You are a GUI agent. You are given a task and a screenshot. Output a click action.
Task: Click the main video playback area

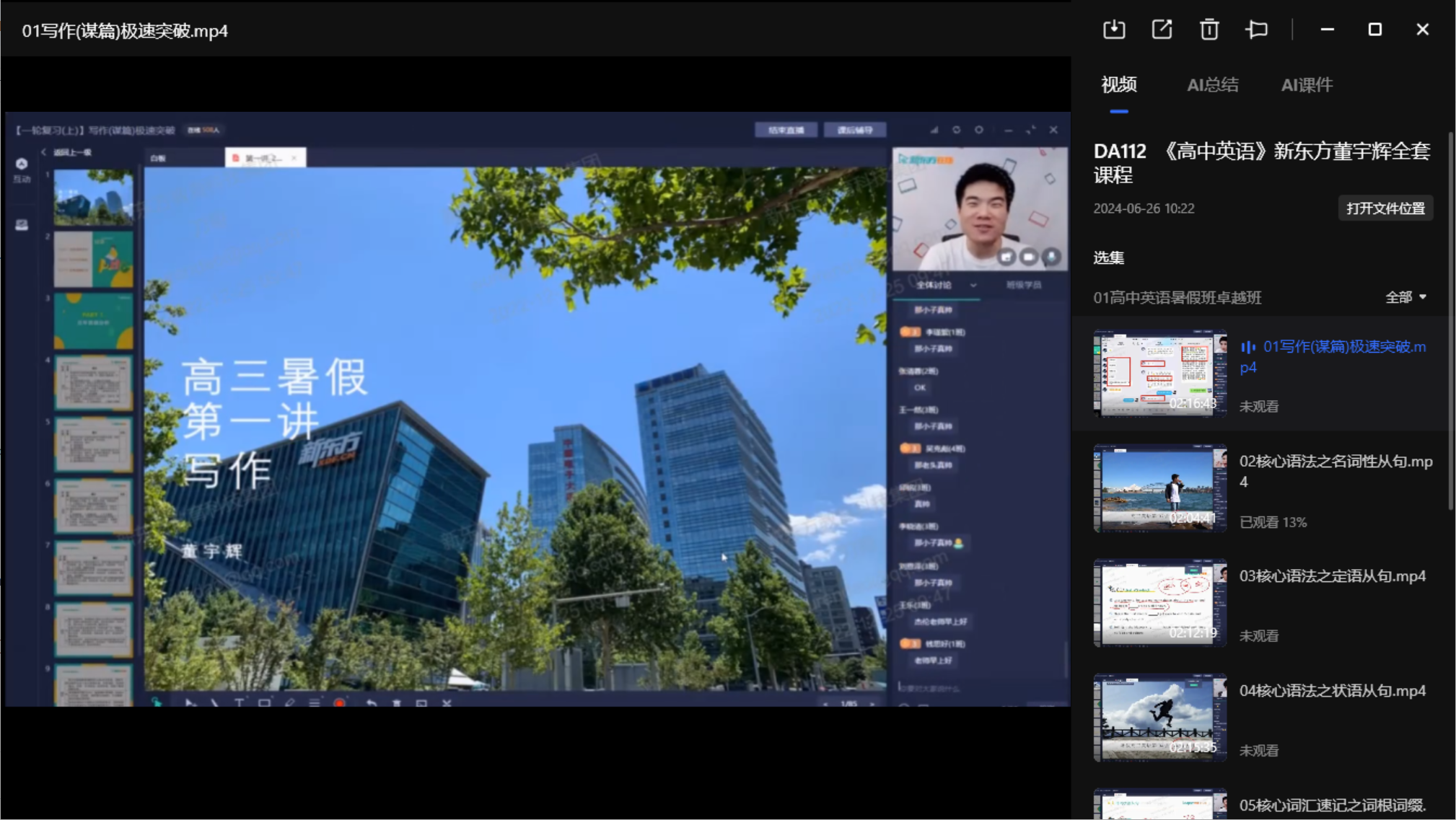(537, 409)
